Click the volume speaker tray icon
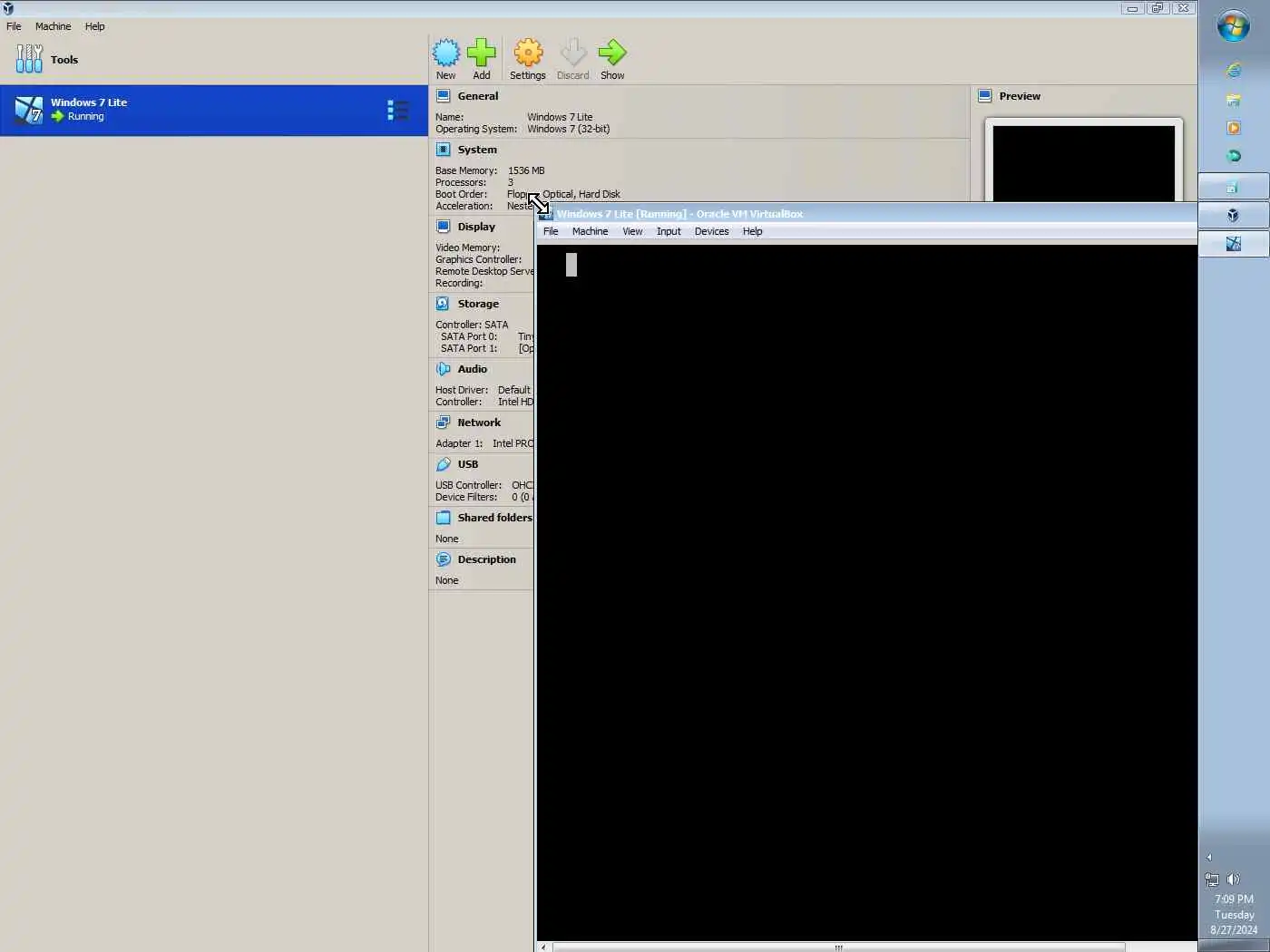 pyautogui.click(x=1234, y=879)
